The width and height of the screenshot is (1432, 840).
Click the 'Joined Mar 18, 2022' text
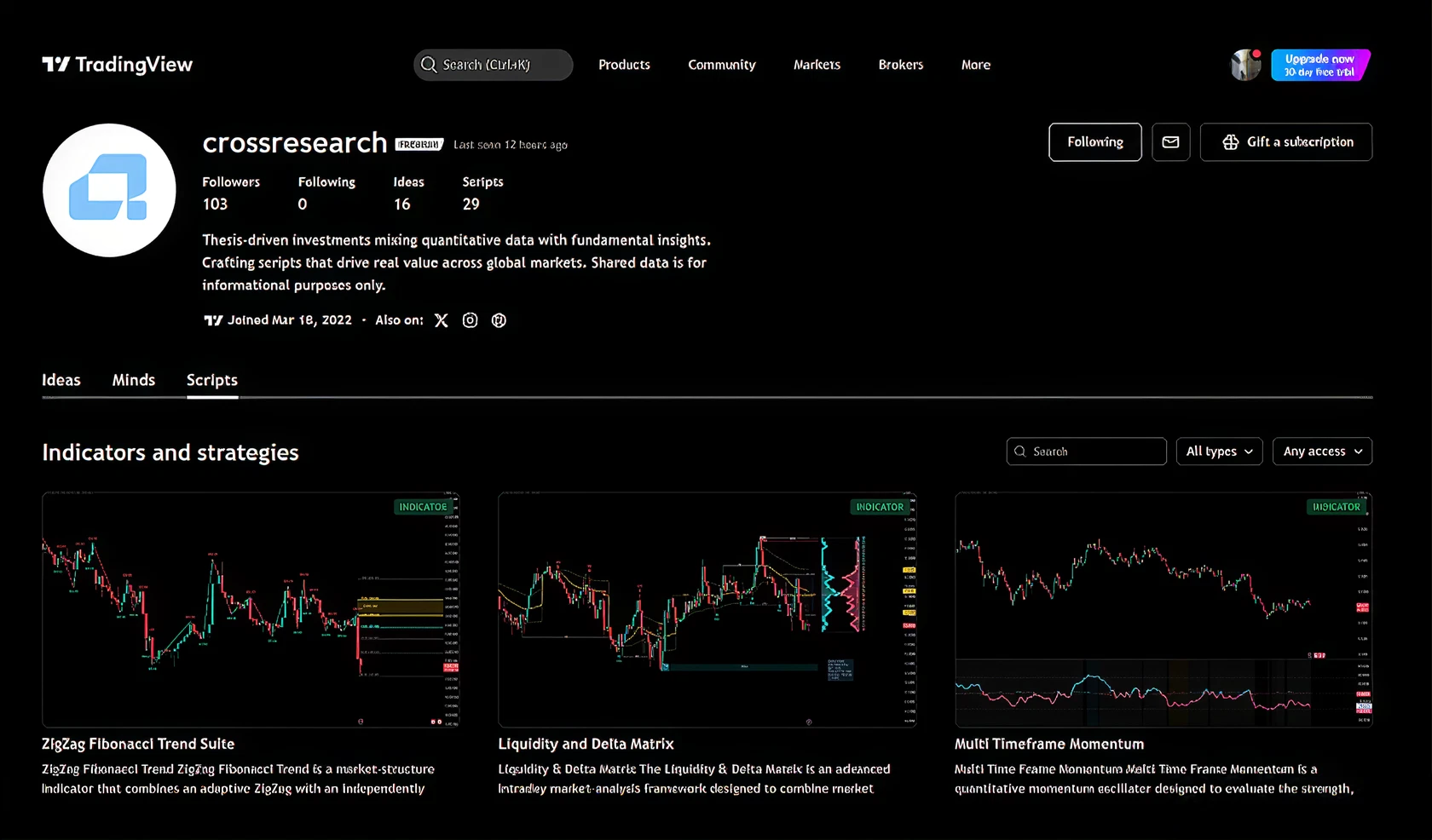pos(289,320)
